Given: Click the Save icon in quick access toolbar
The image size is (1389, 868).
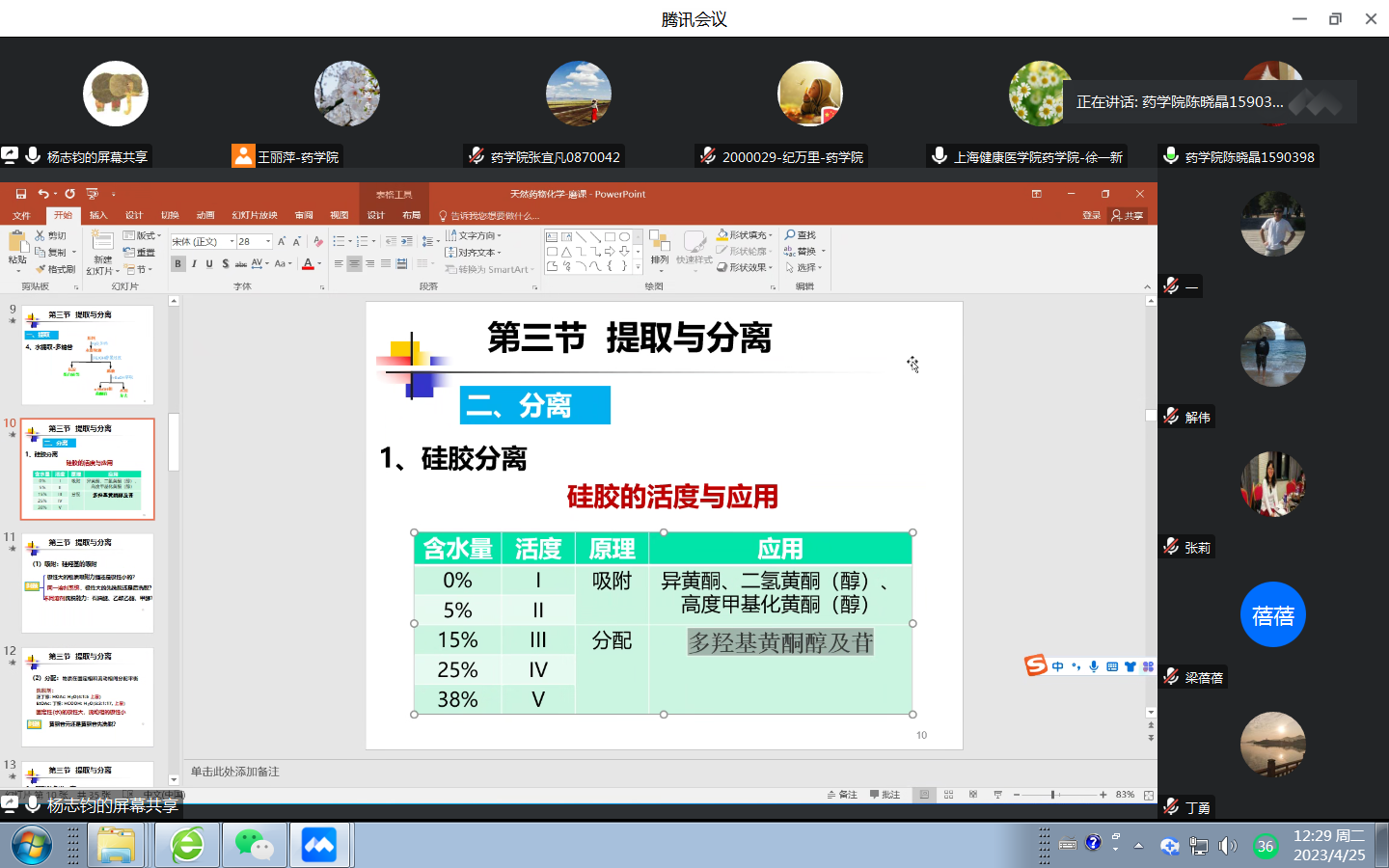Looking at the screenshot, I should coord(20,194).
